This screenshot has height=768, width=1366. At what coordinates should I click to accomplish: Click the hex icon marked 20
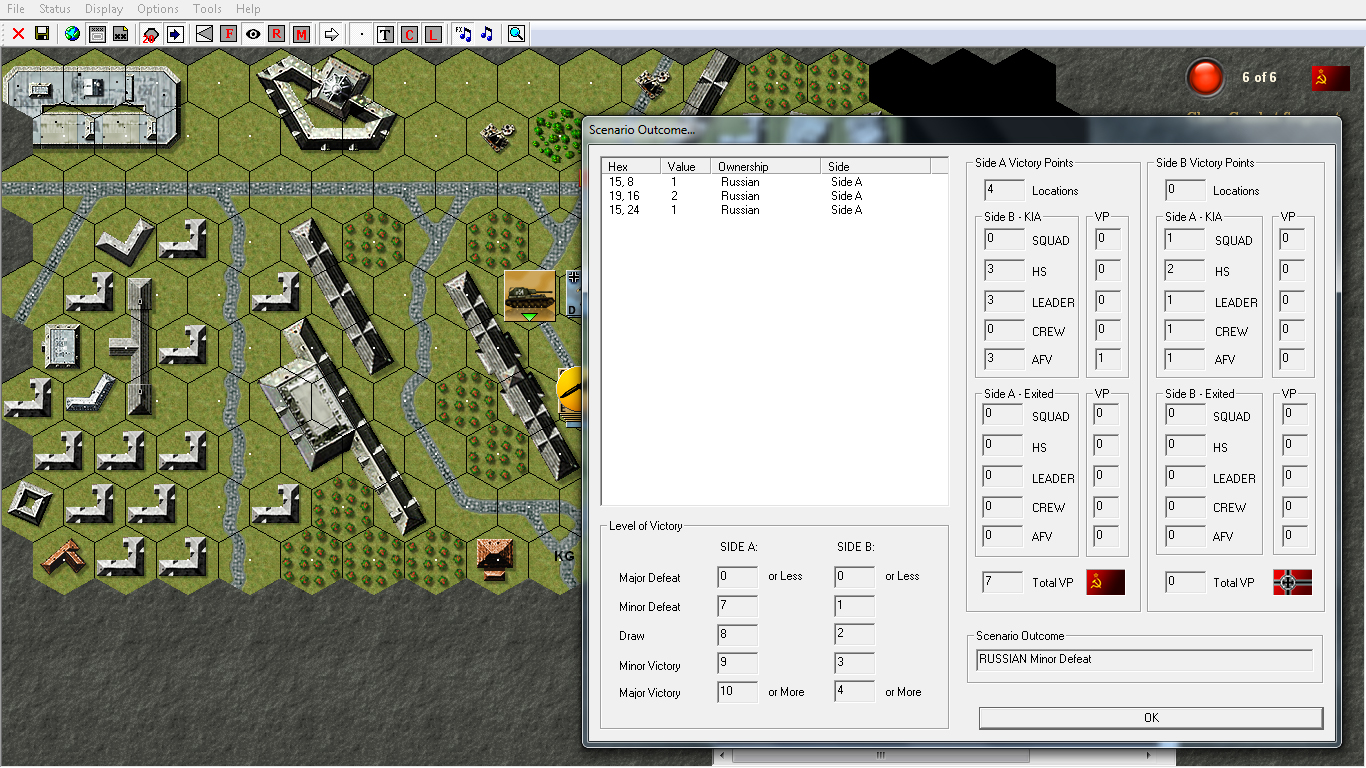[x=150, y=34]
